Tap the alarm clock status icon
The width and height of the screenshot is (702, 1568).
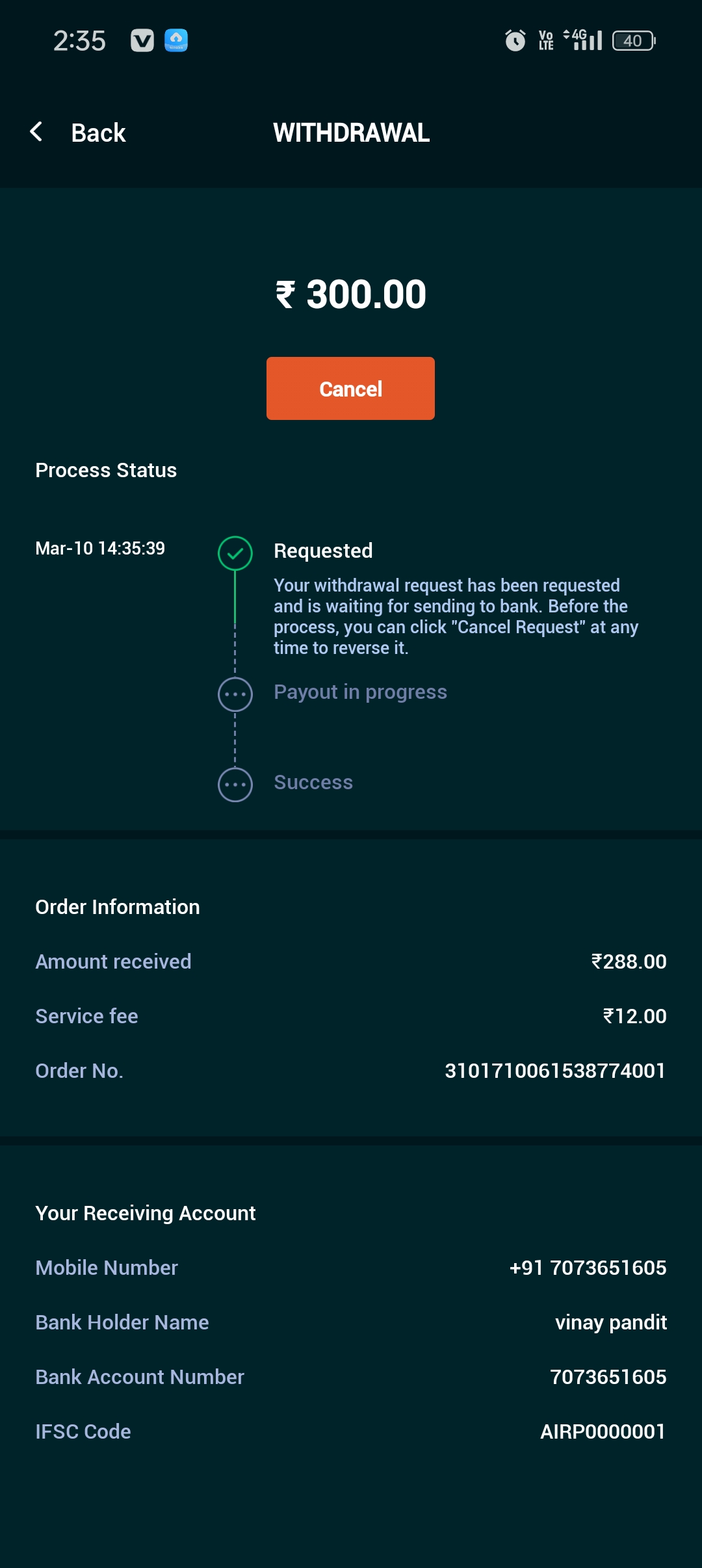click(515, 40)
